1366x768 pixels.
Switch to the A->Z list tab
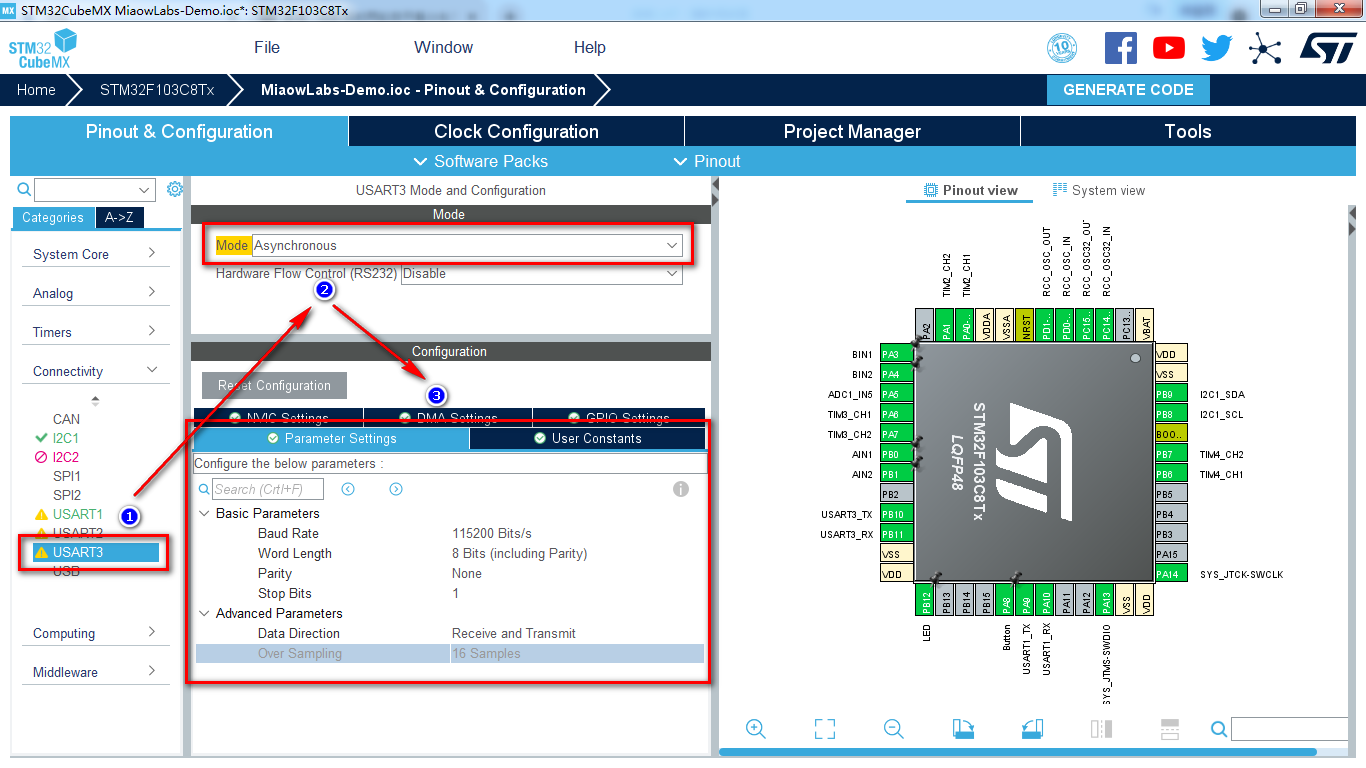click(119, 217)
